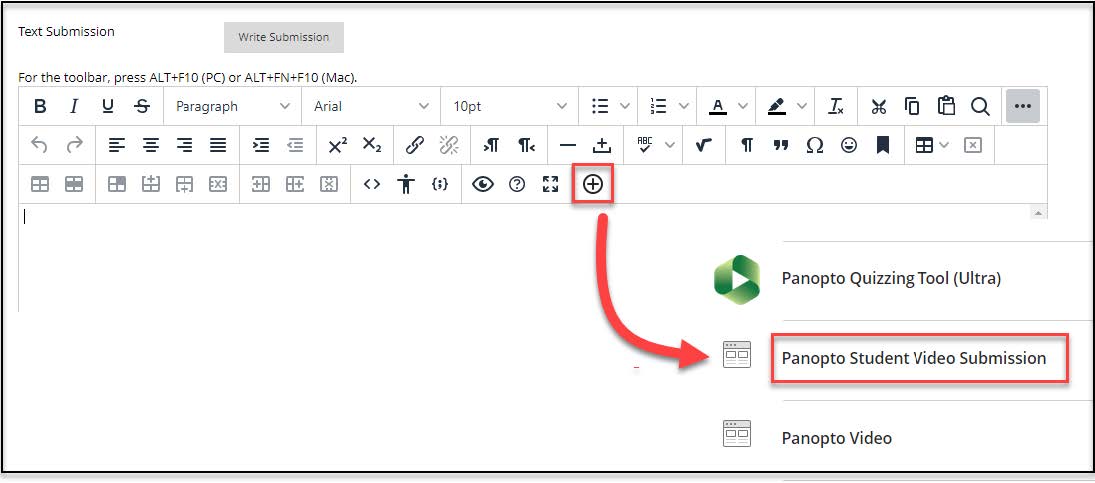The image size is (1095, 483).
Task: Click the delete table icon
Action: click(973, 145)
